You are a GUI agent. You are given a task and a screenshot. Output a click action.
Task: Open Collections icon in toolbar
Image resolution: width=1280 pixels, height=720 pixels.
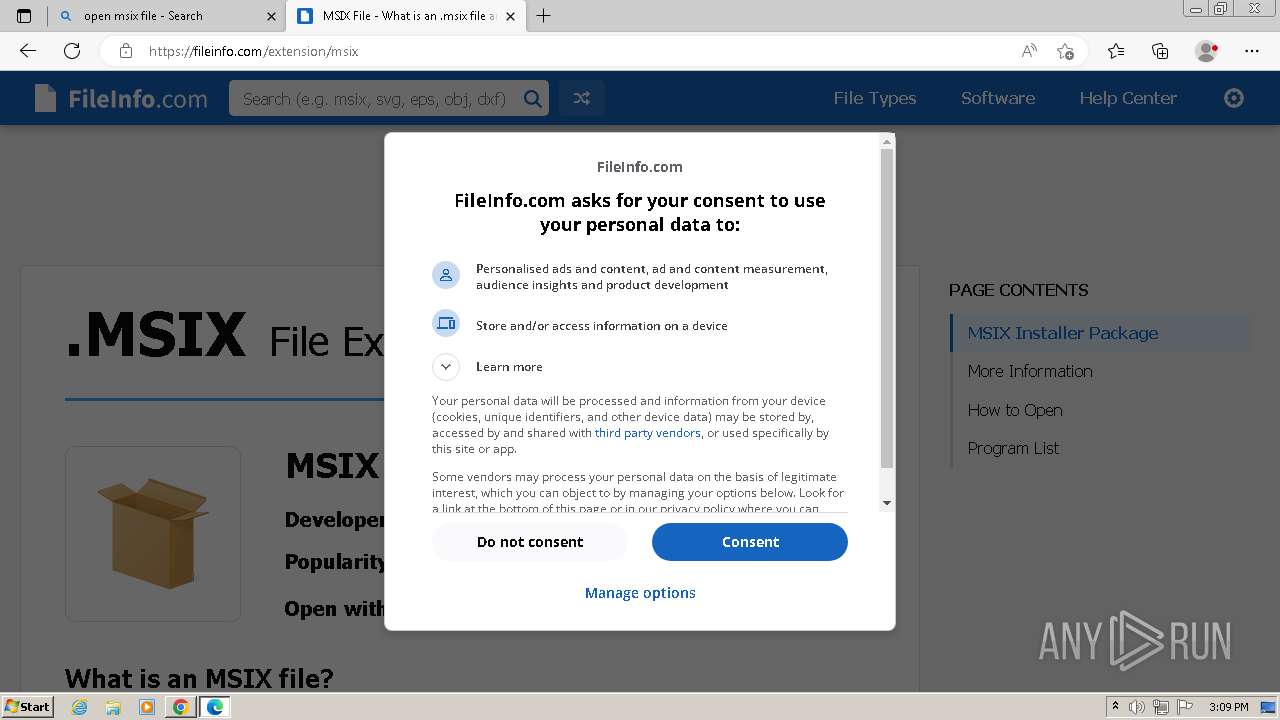click(x=1160, y=51)
